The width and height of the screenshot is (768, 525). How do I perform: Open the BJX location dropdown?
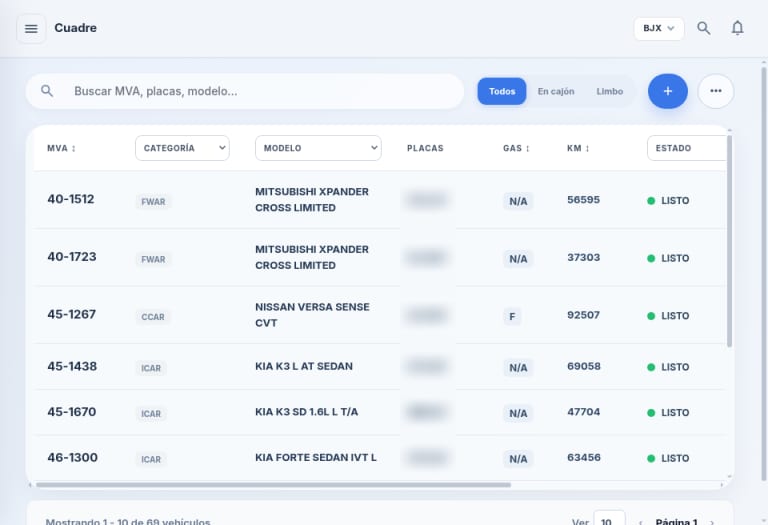659,28
